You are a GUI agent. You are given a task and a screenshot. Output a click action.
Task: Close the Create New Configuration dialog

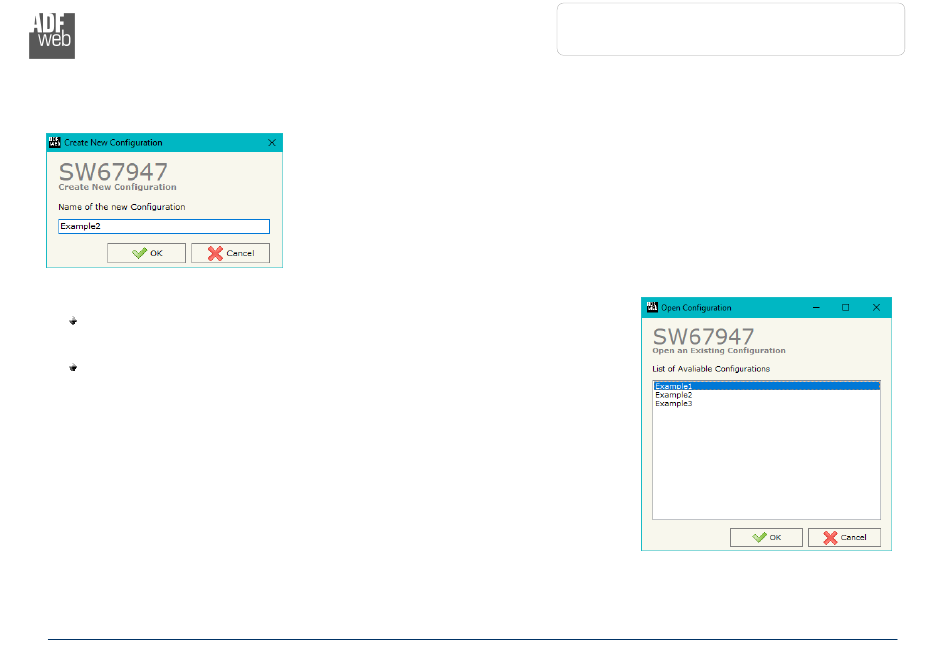(272, 143)
